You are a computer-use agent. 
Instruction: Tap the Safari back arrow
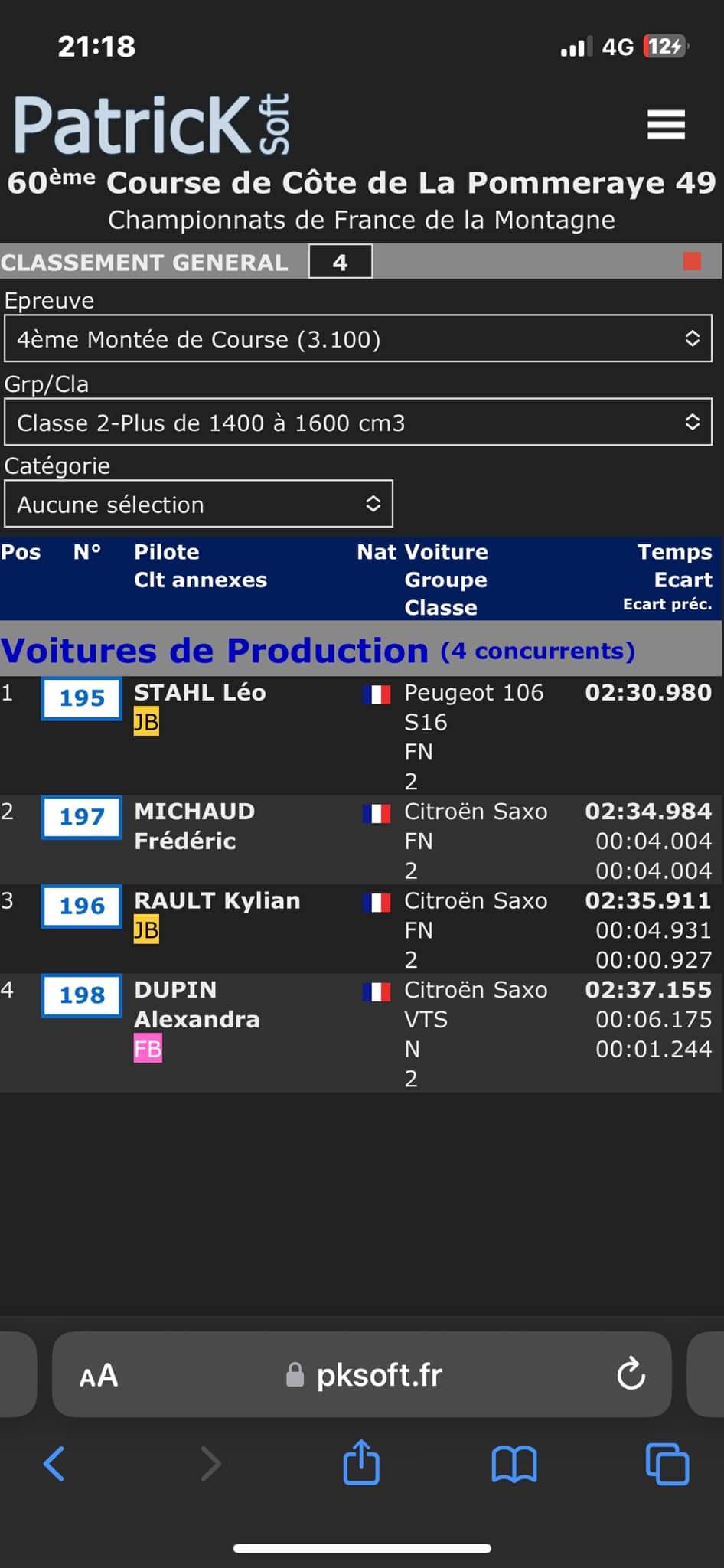point(54,1464)
